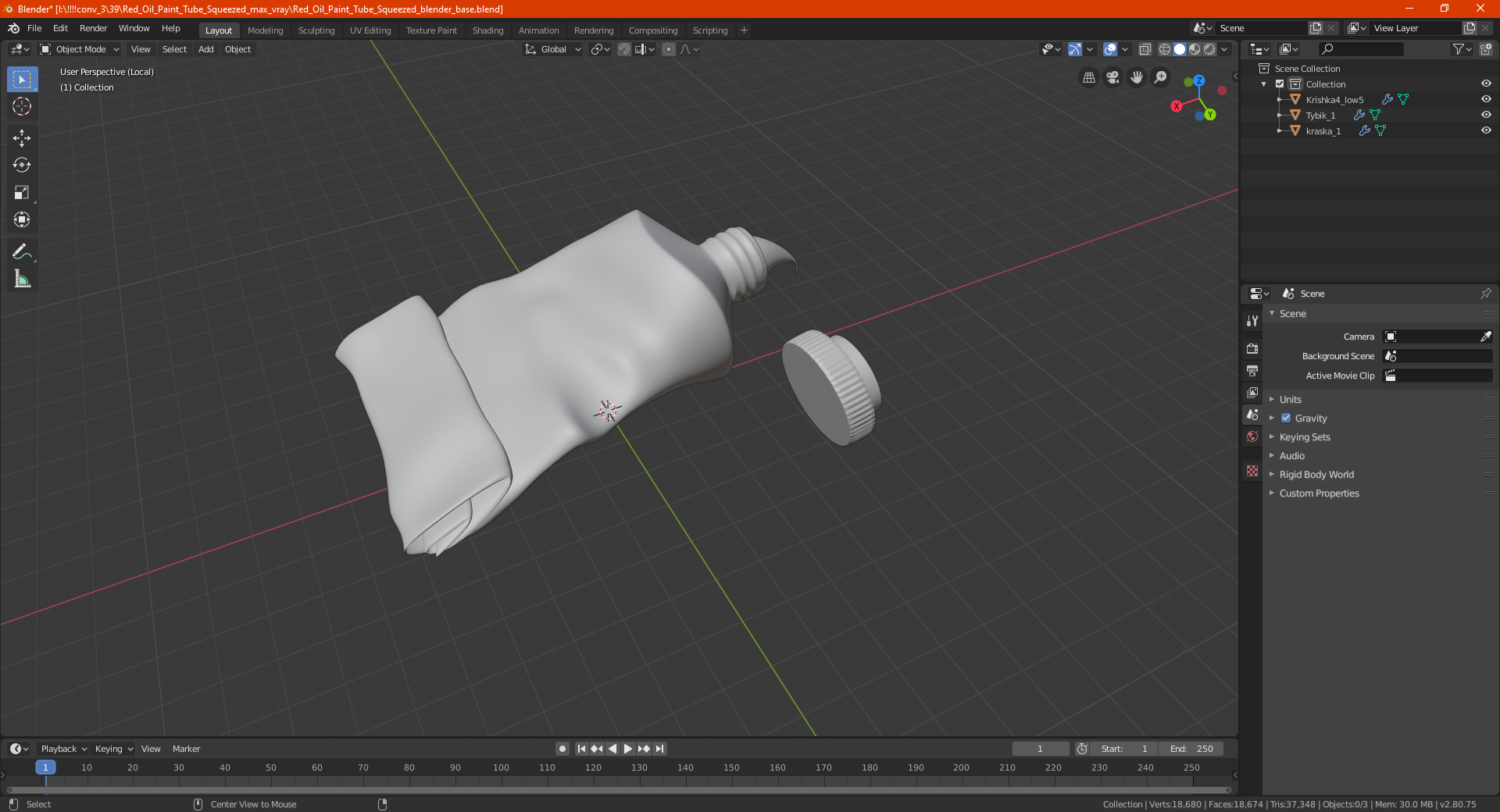The width and height of the screenshot is (1500, 812).
Task: Open the Add menu in viewport header
Action: [x=206, y=49]
